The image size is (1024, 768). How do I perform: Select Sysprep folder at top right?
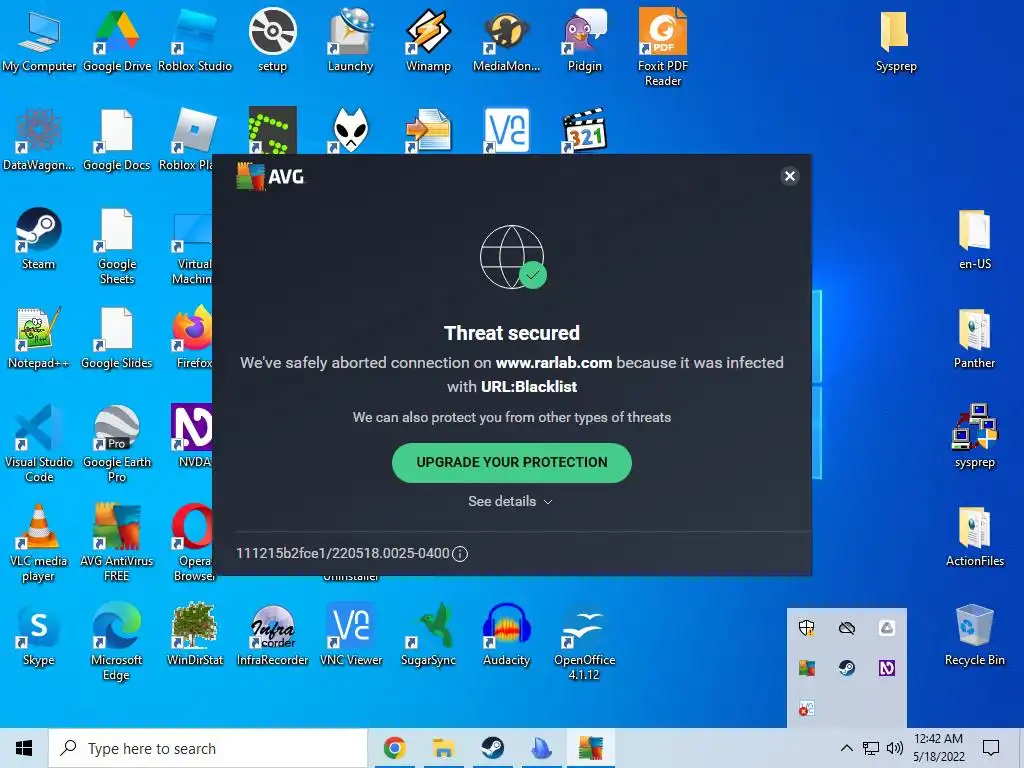896,41
